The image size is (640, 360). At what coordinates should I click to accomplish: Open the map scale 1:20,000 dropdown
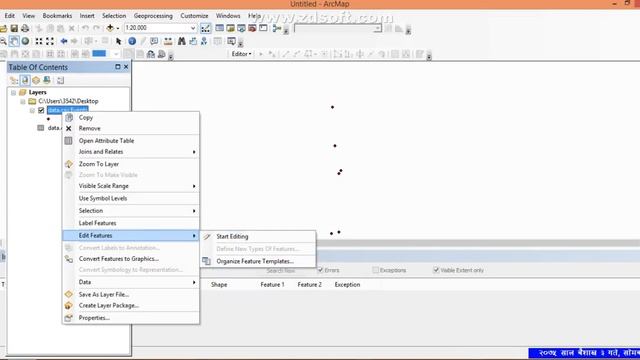[x=193, y=28]
